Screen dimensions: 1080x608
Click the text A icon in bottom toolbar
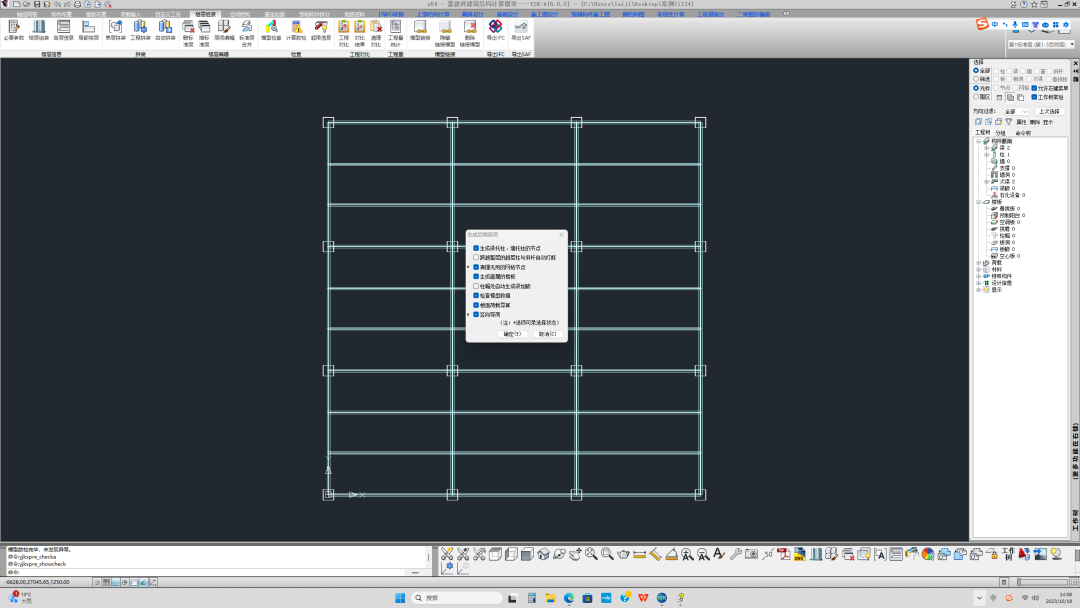719,554
